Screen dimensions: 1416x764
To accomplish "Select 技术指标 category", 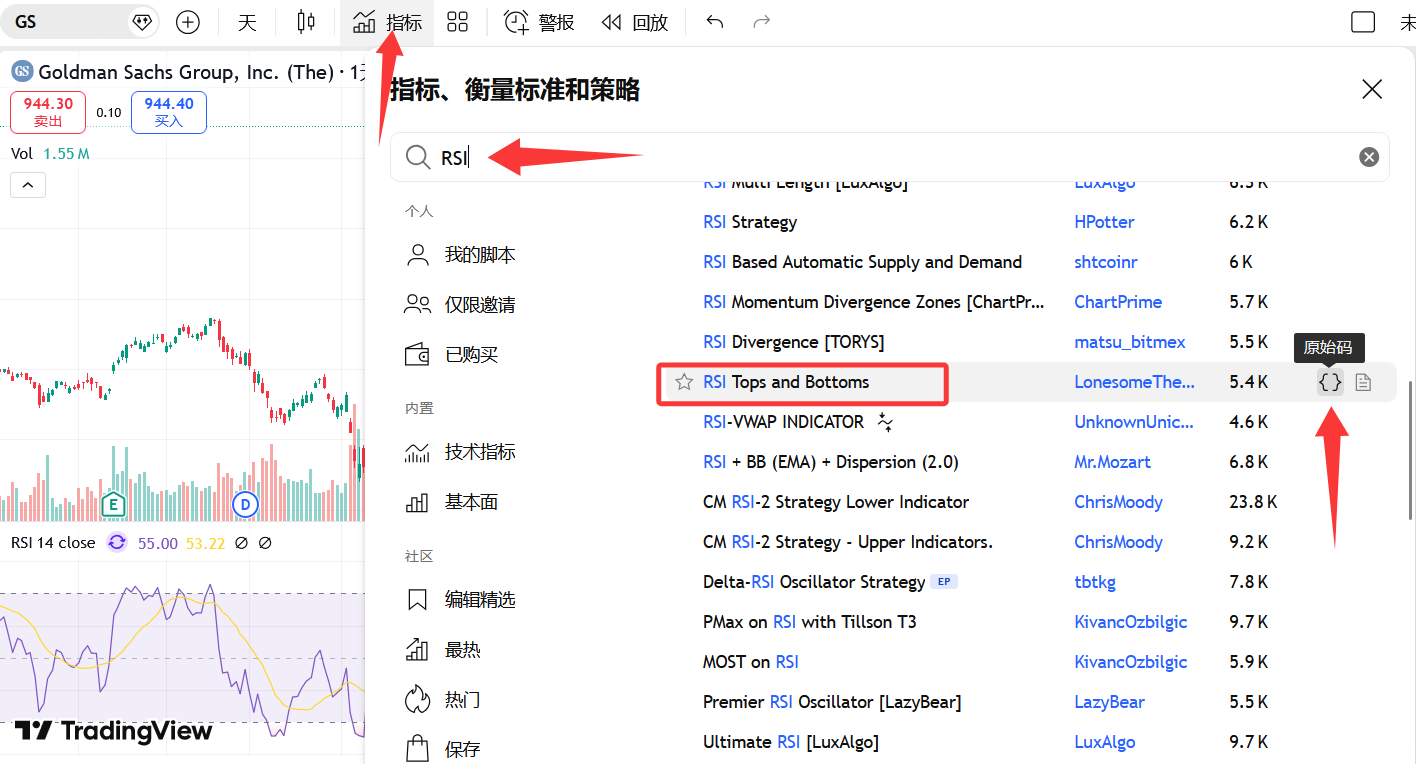I will (461, 452).
